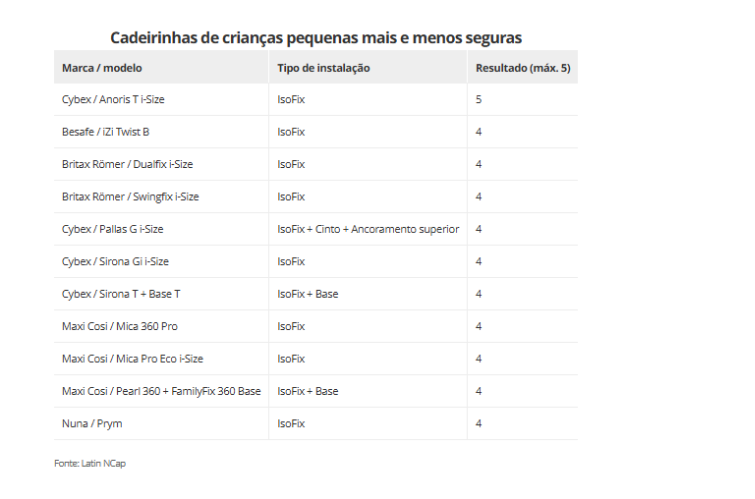The image size is (755, 499).
Task: Click 'Maxi Cosi / Mica Pro Eco i-Size'
Action: 131,358
